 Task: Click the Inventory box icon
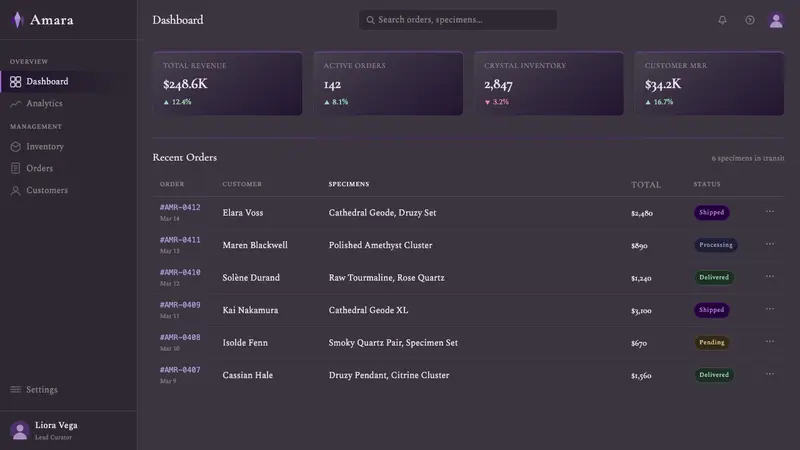15,146
